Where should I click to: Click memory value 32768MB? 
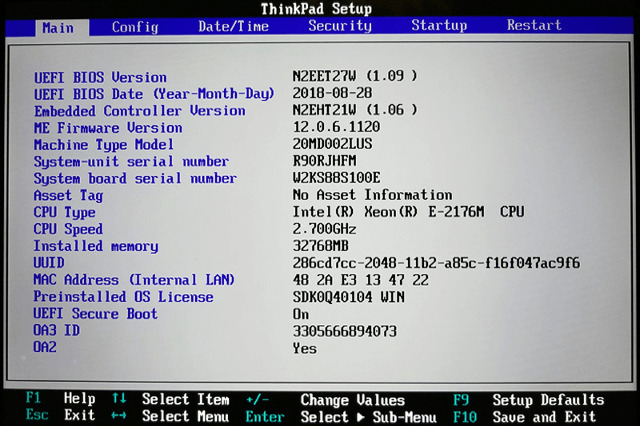point(320,246)
